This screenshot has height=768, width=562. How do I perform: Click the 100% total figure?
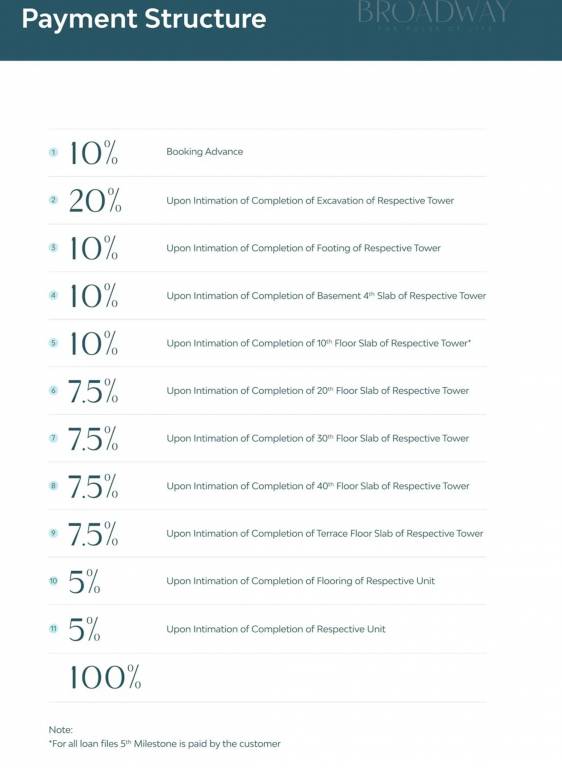105,677
